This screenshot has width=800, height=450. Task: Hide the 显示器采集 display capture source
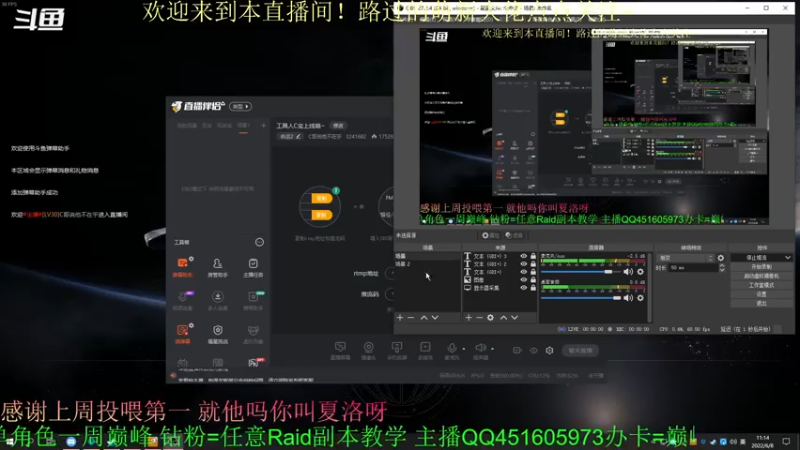click(523, 288)
